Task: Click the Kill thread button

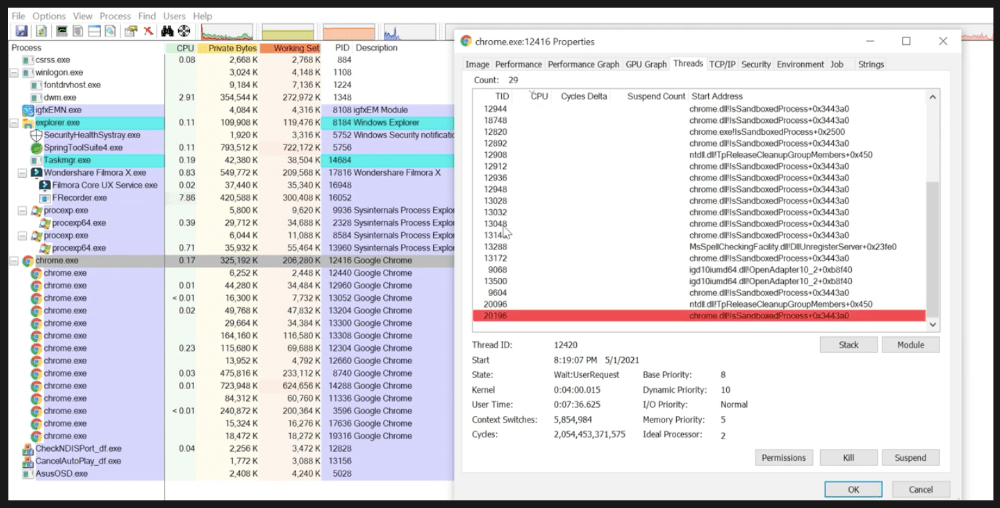Action: pos(848,458)
